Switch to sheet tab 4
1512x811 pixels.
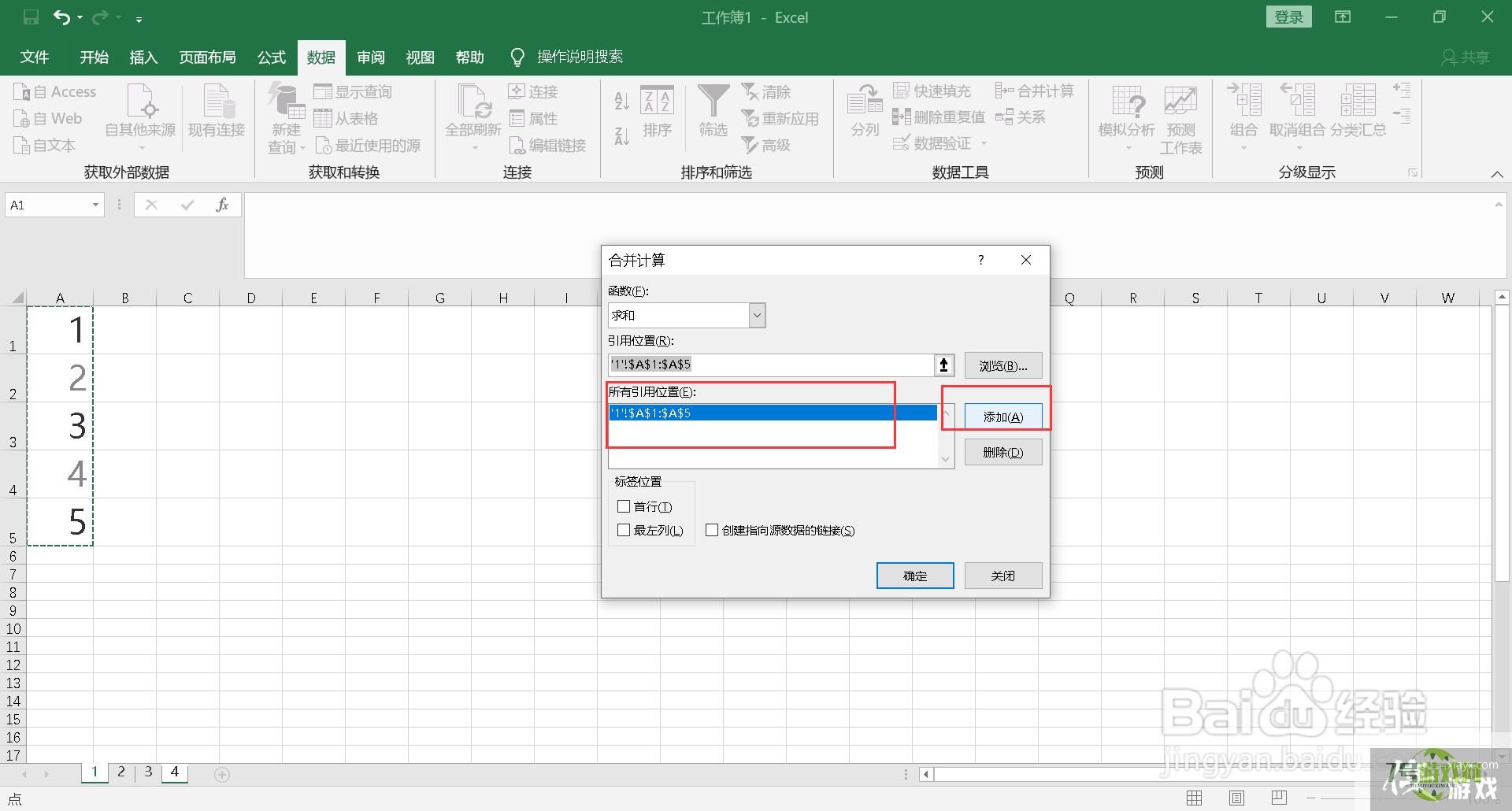click(175, 772)
